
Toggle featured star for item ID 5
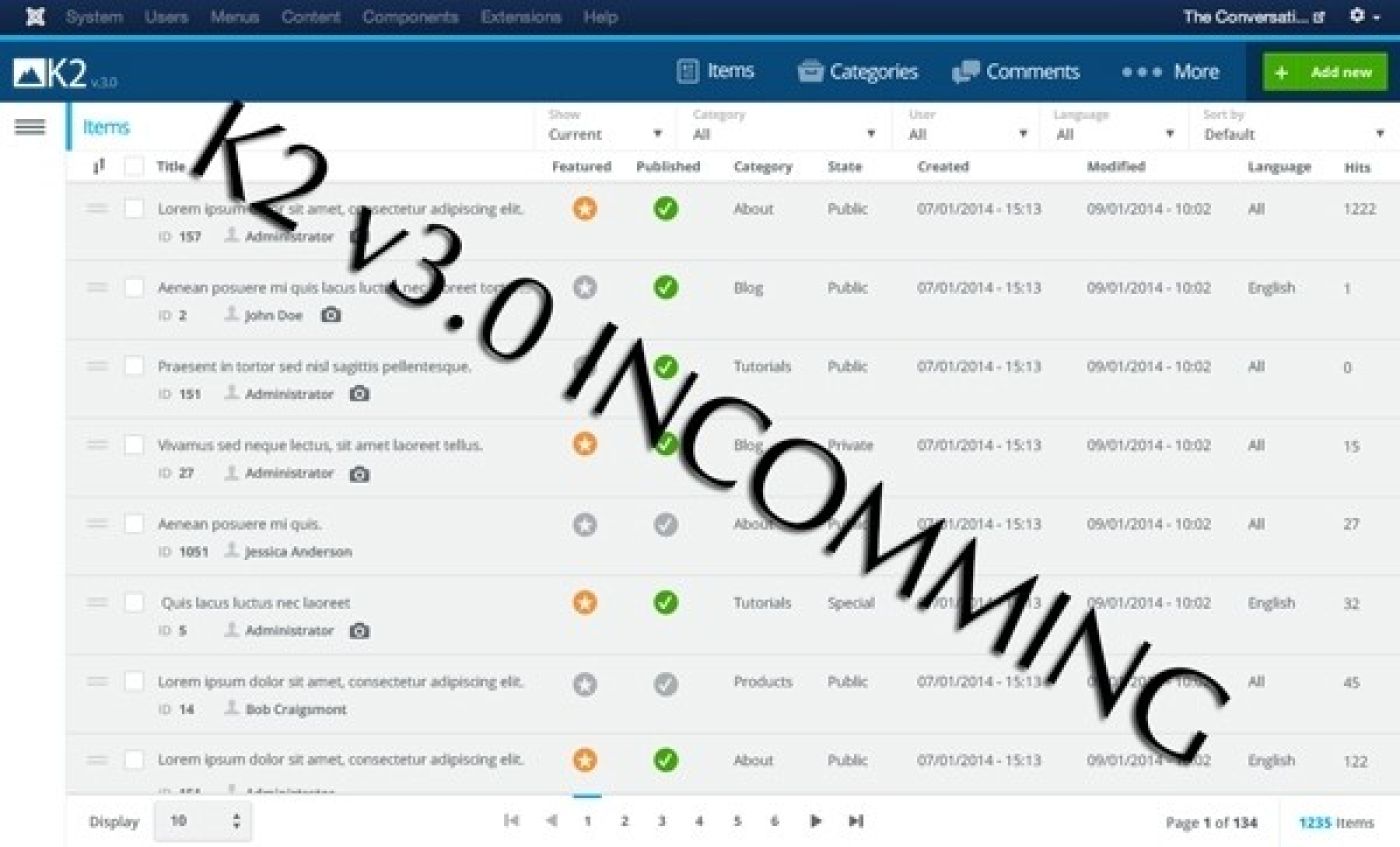(585, 603)
